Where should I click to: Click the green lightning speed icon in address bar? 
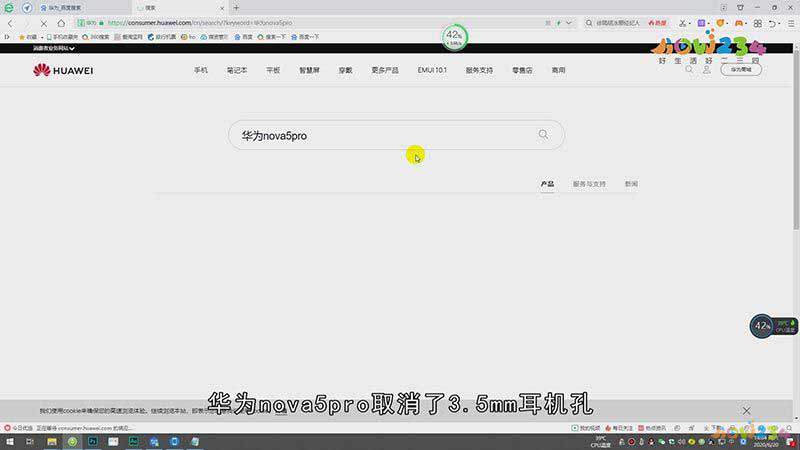(559, 23)
